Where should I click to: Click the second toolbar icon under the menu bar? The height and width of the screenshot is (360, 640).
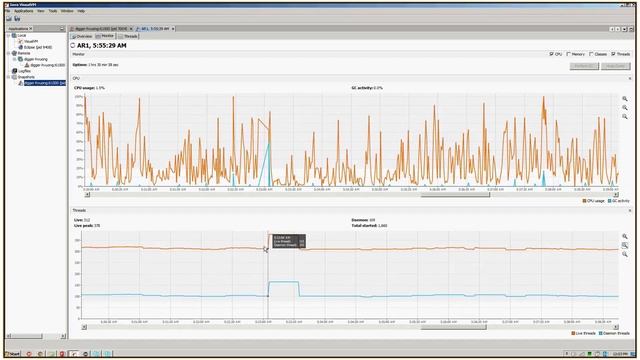(x=17, y=19)
